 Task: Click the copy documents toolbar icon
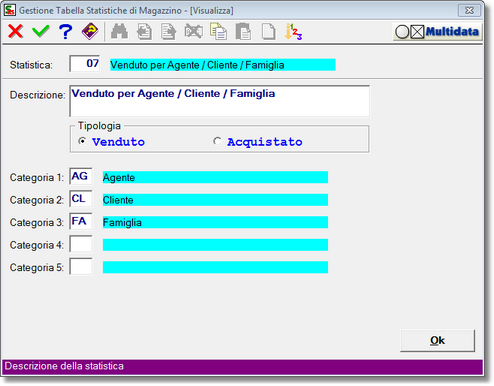[219, 32]
